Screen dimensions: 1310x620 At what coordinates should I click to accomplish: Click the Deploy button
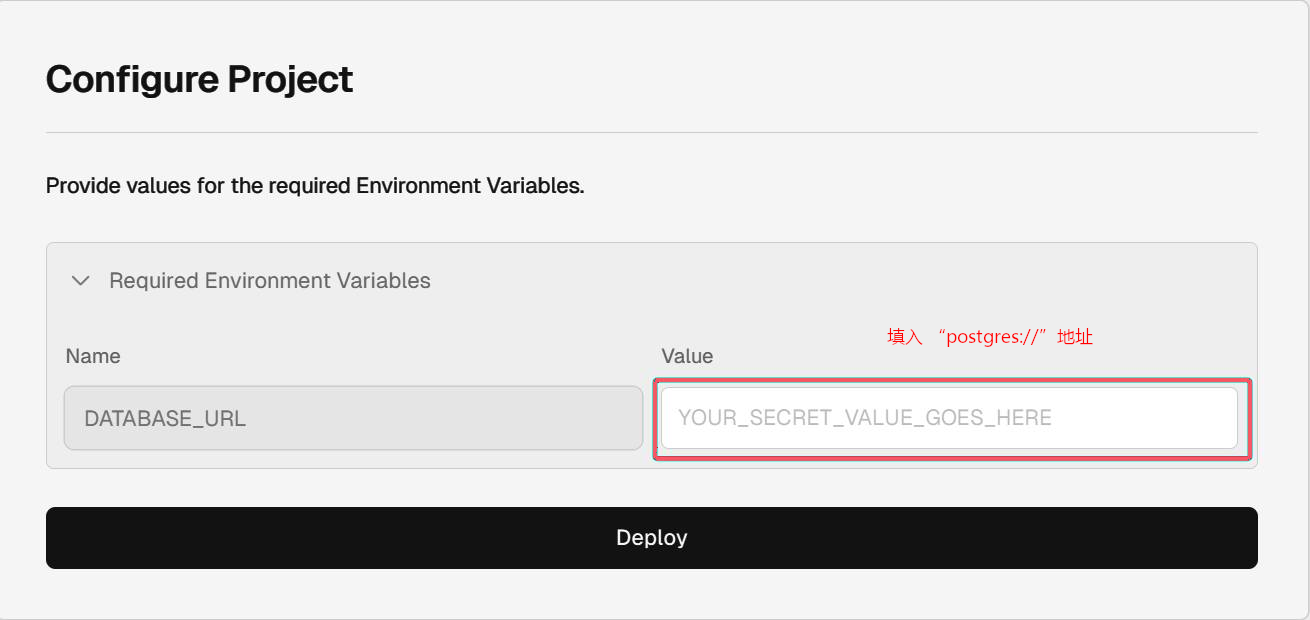[652, 538]
